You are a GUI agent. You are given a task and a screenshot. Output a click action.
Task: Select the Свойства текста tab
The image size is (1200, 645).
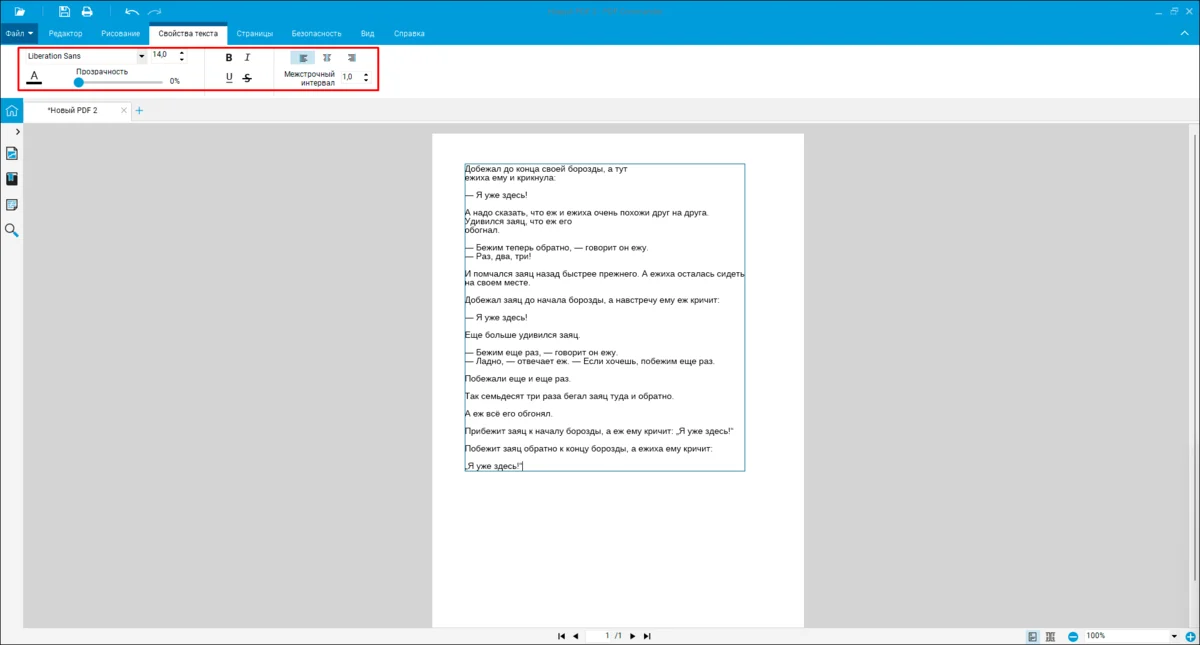188,33
